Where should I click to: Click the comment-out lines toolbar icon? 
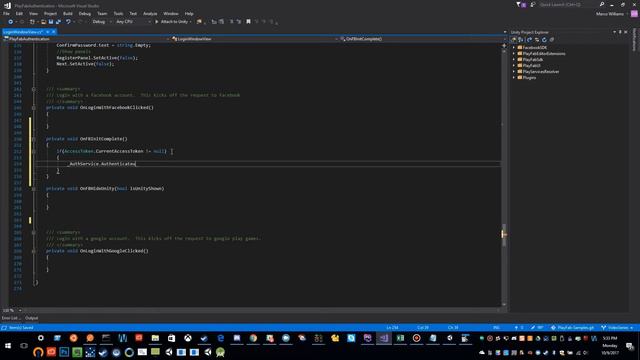tap(231, 22)
